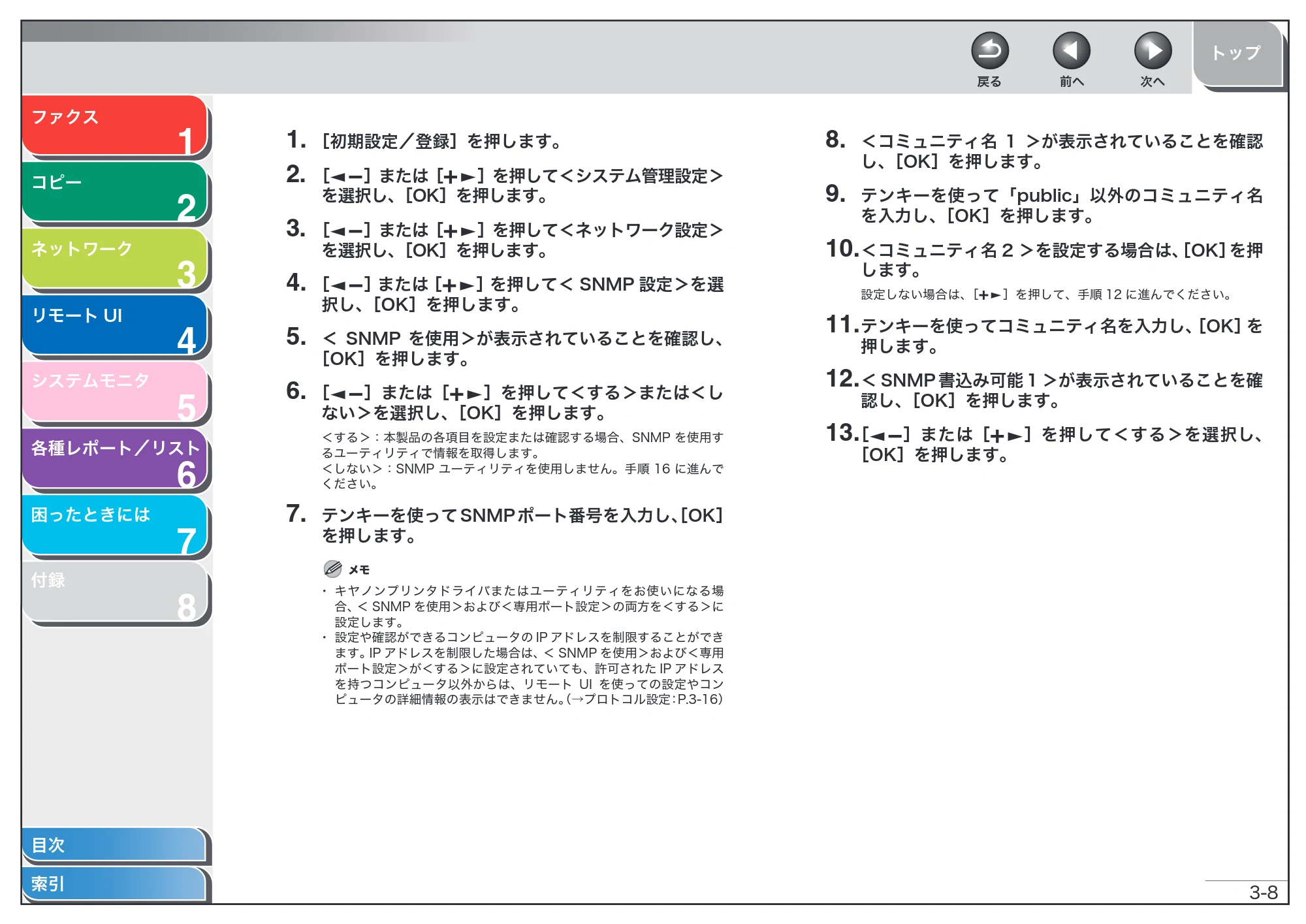Click the 前へ (previous) left arrow icon

(x=1071, y=50)
